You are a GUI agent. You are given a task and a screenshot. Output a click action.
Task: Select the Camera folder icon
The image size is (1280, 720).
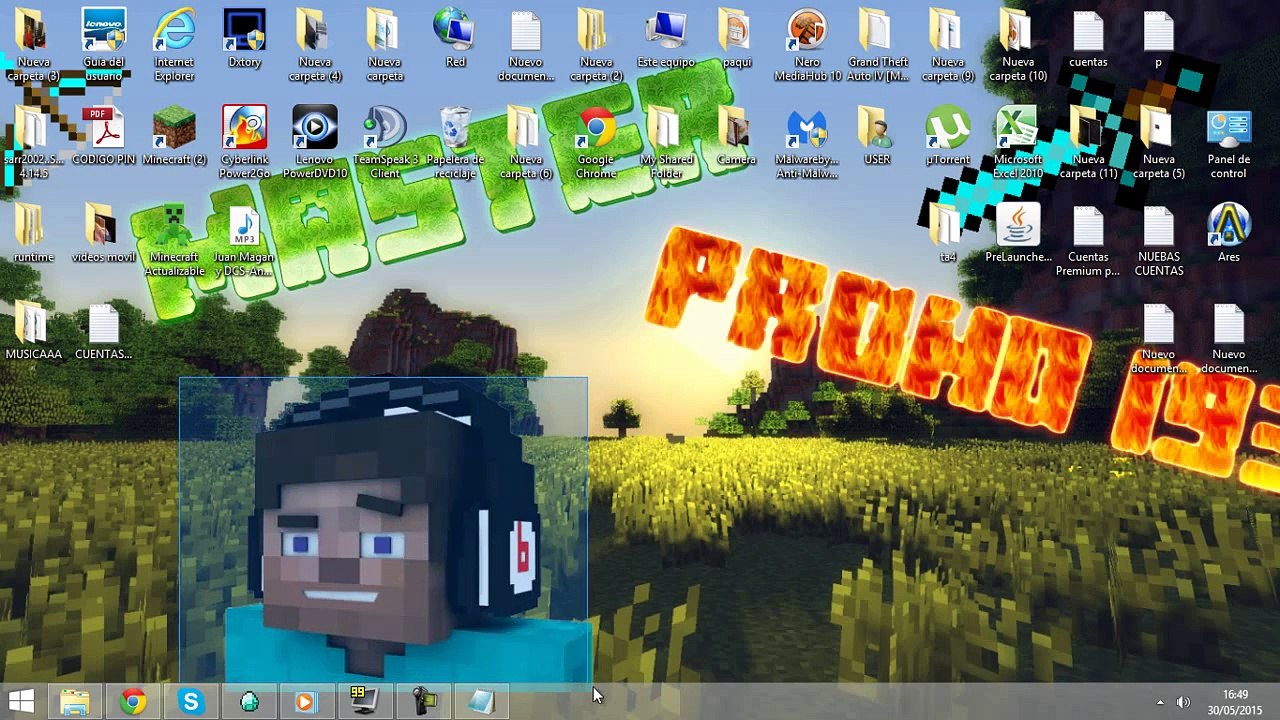pos(736,136)
